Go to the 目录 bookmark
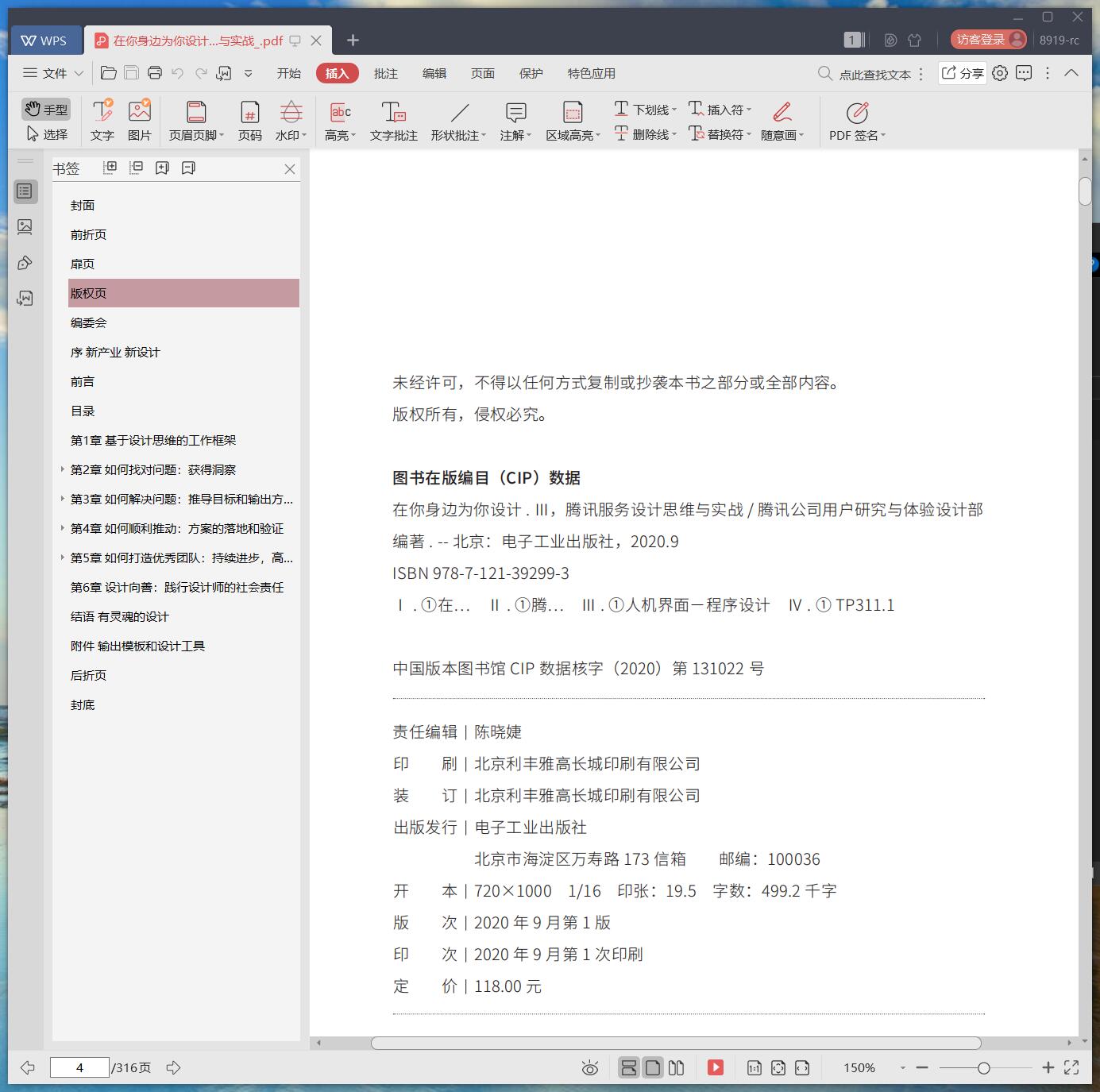This screenshot has width=1100, height=1092. (83, 411)
